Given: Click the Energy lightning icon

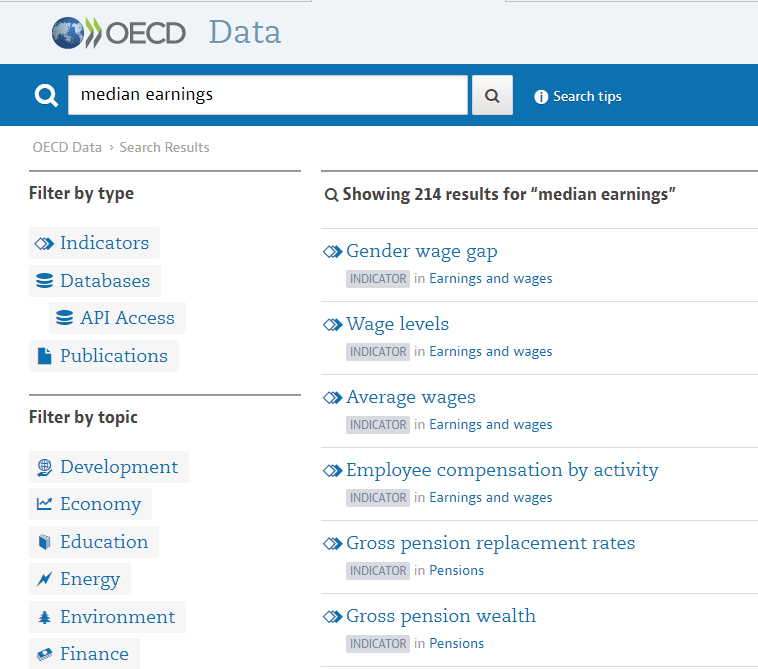Looking at the screenshot, I should click(44, 579).
